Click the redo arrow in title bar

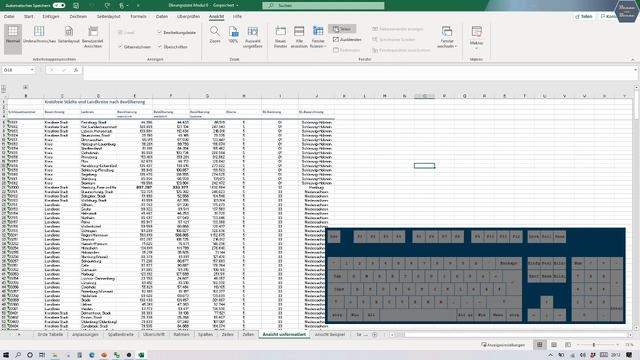pyautogui.click(x=107, y=5)
